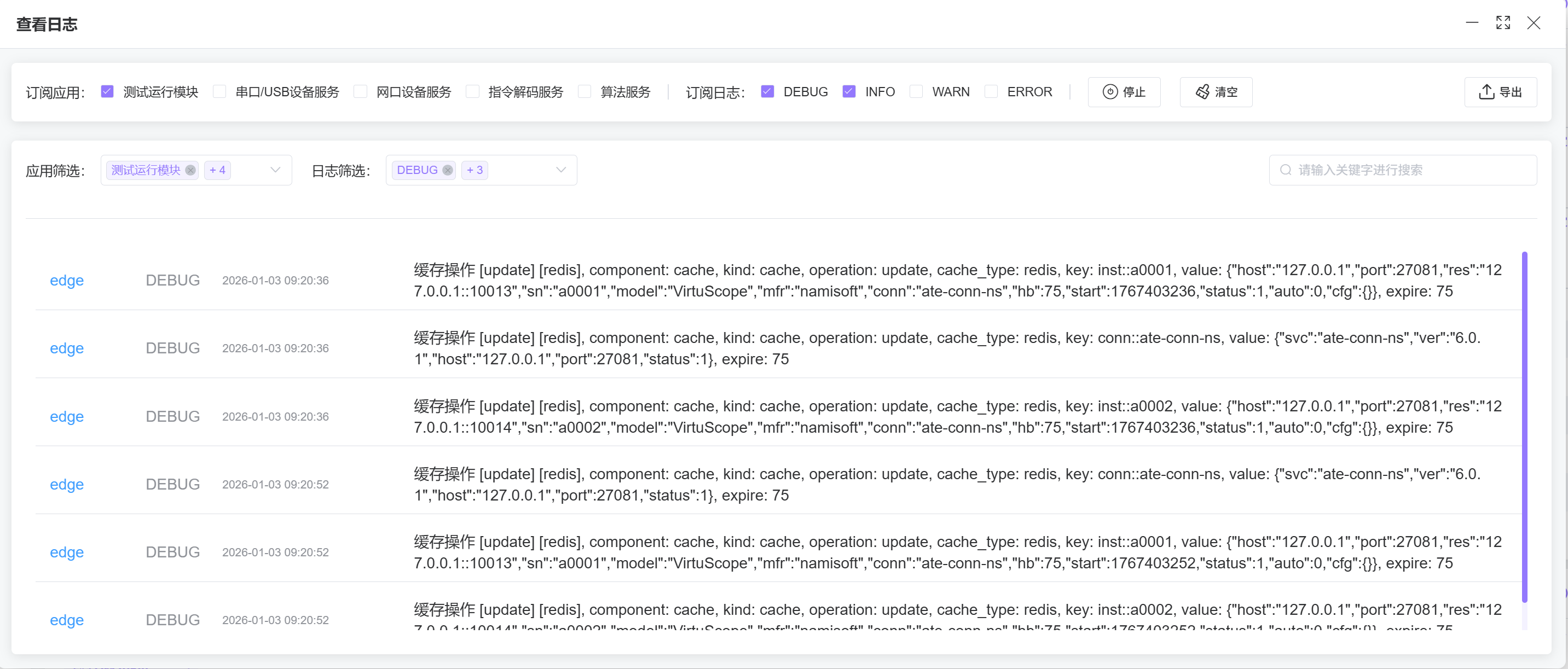Click the 清空 clear logs button
The width and height of the screenshot is (1568, 669).
(x=1216, y=92)
